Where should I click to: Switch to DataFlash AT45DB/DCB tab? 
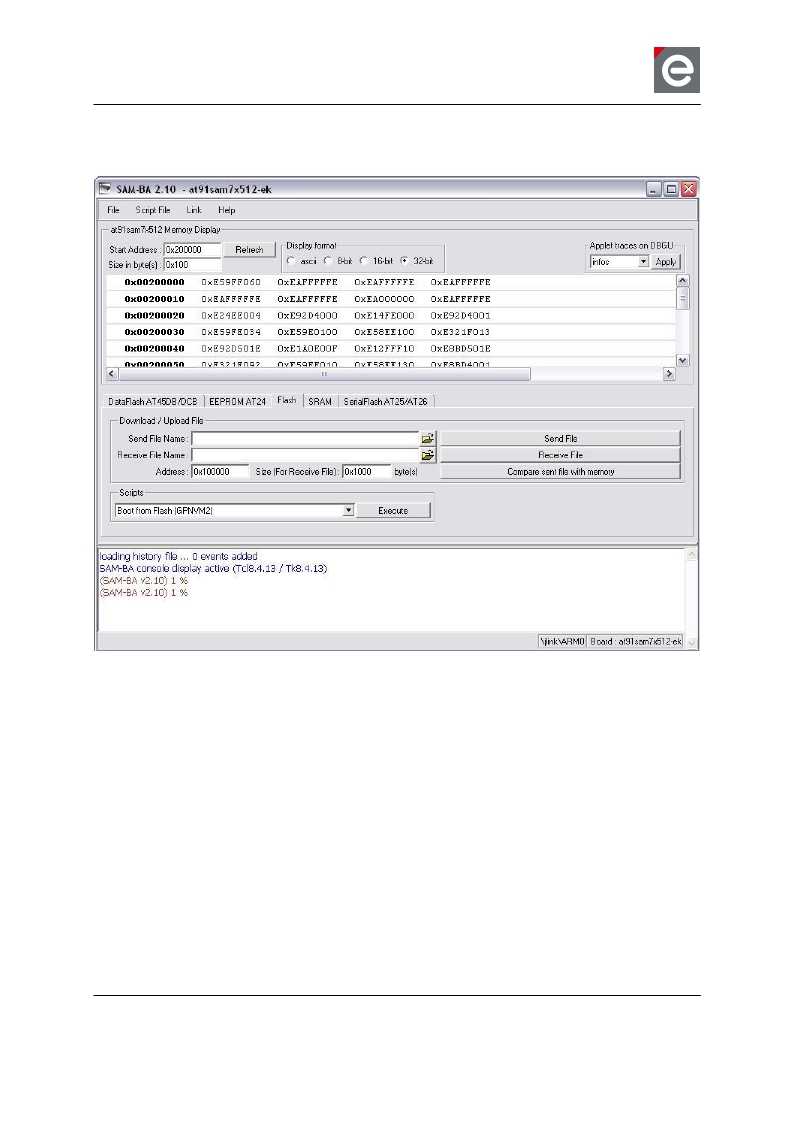coord(152,401)
